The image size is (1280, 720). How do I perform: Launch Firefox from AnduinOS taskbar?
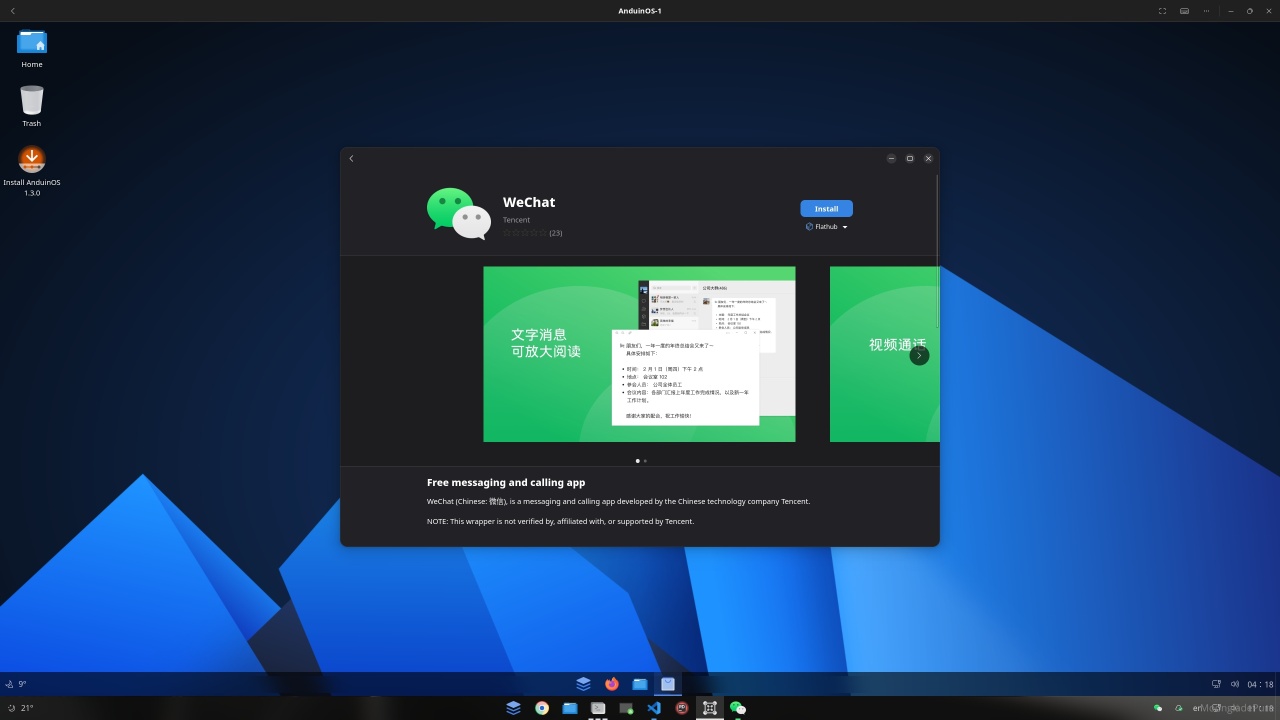point(612,684)
